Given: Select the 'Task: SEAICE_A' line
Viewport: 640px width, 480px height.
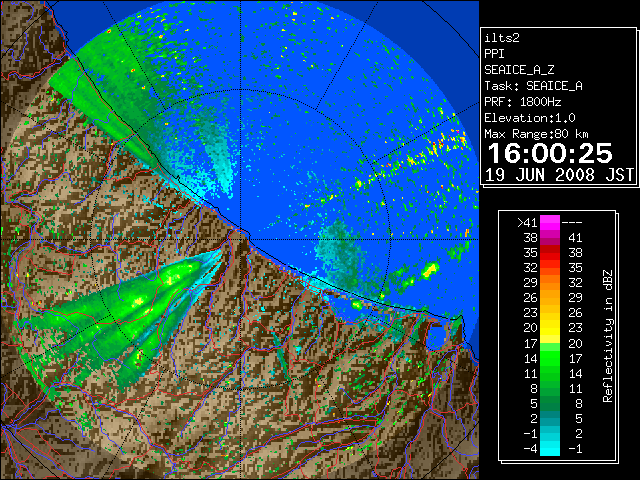Looking at the screenshot, I should [533, 86].
